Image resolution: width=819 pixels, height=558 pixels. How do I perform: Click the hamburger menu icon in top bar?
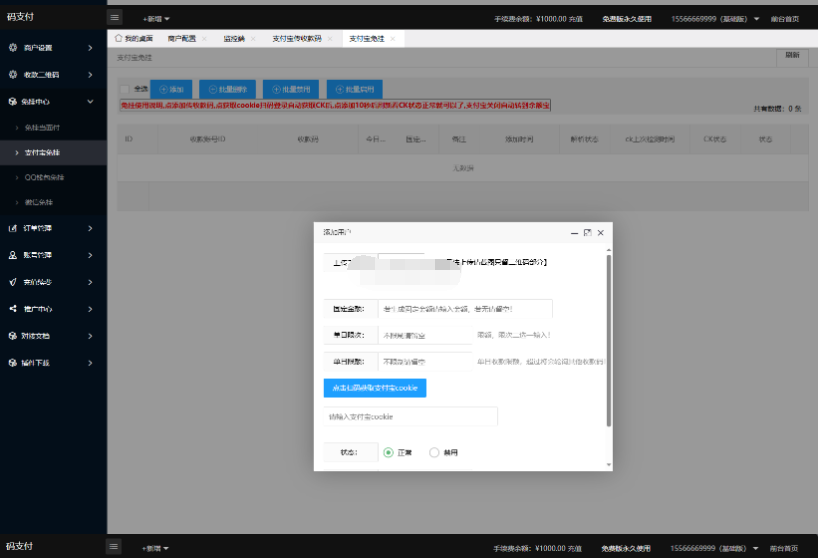115,18
